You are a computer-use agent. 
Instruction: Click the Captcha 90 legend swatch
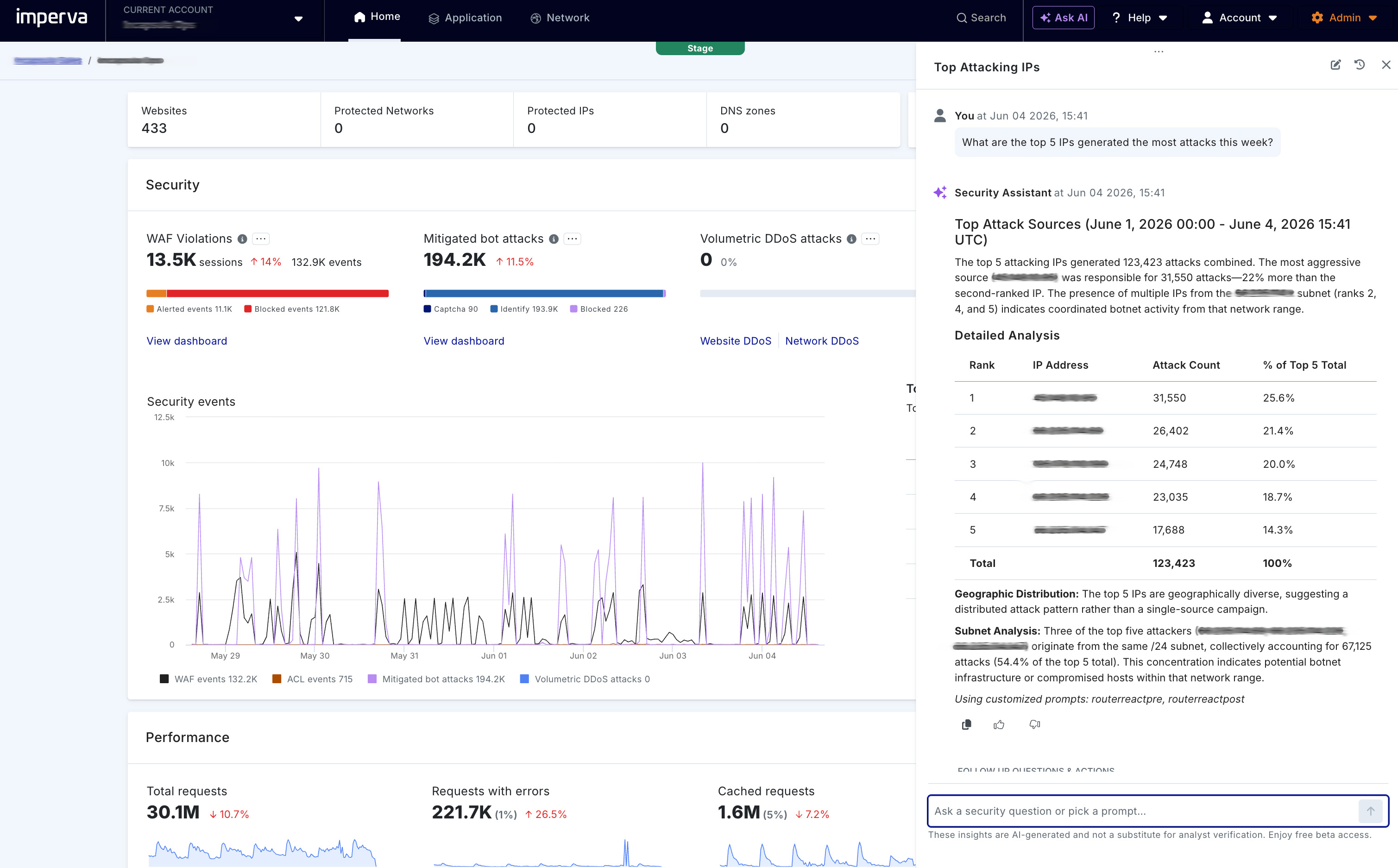coord(427,309)
